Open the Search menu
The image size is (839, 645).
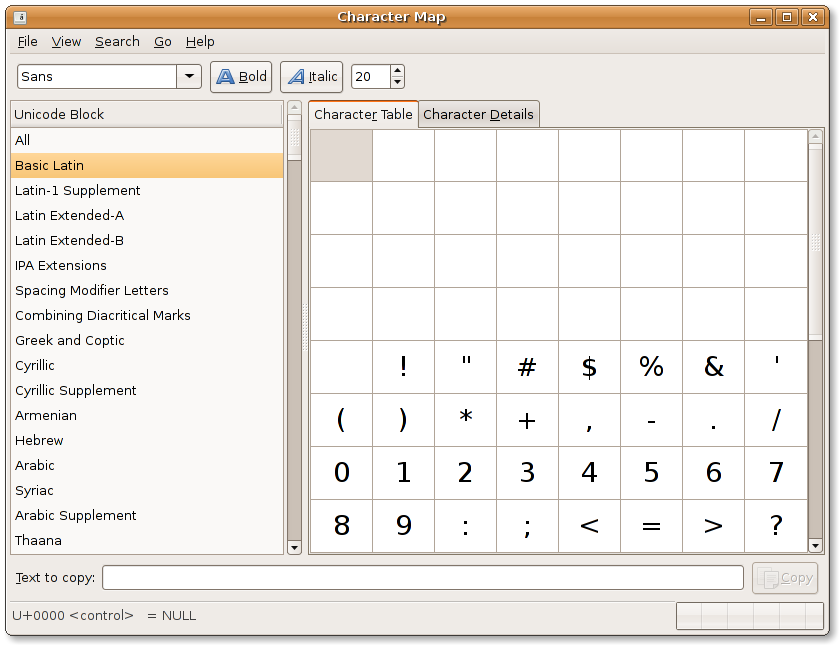coord(117,41)
